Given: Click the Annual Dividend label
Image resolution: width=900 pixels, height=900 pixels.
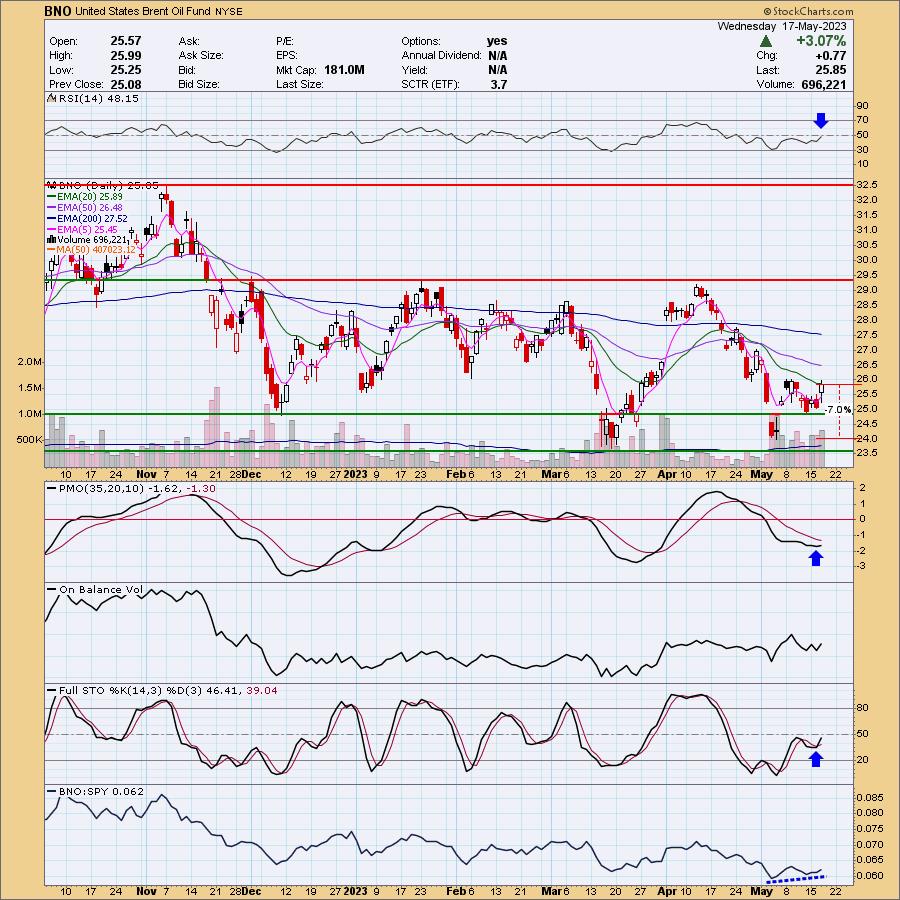Looking at the screenshot, I should coord(441,56).
